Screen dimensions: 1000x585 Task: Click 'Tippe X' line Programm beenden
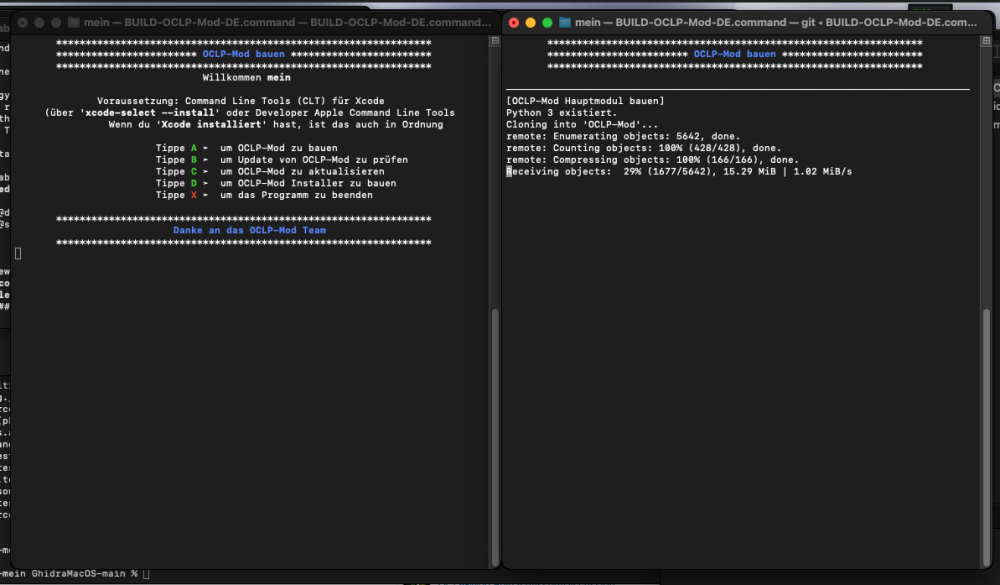264,195
